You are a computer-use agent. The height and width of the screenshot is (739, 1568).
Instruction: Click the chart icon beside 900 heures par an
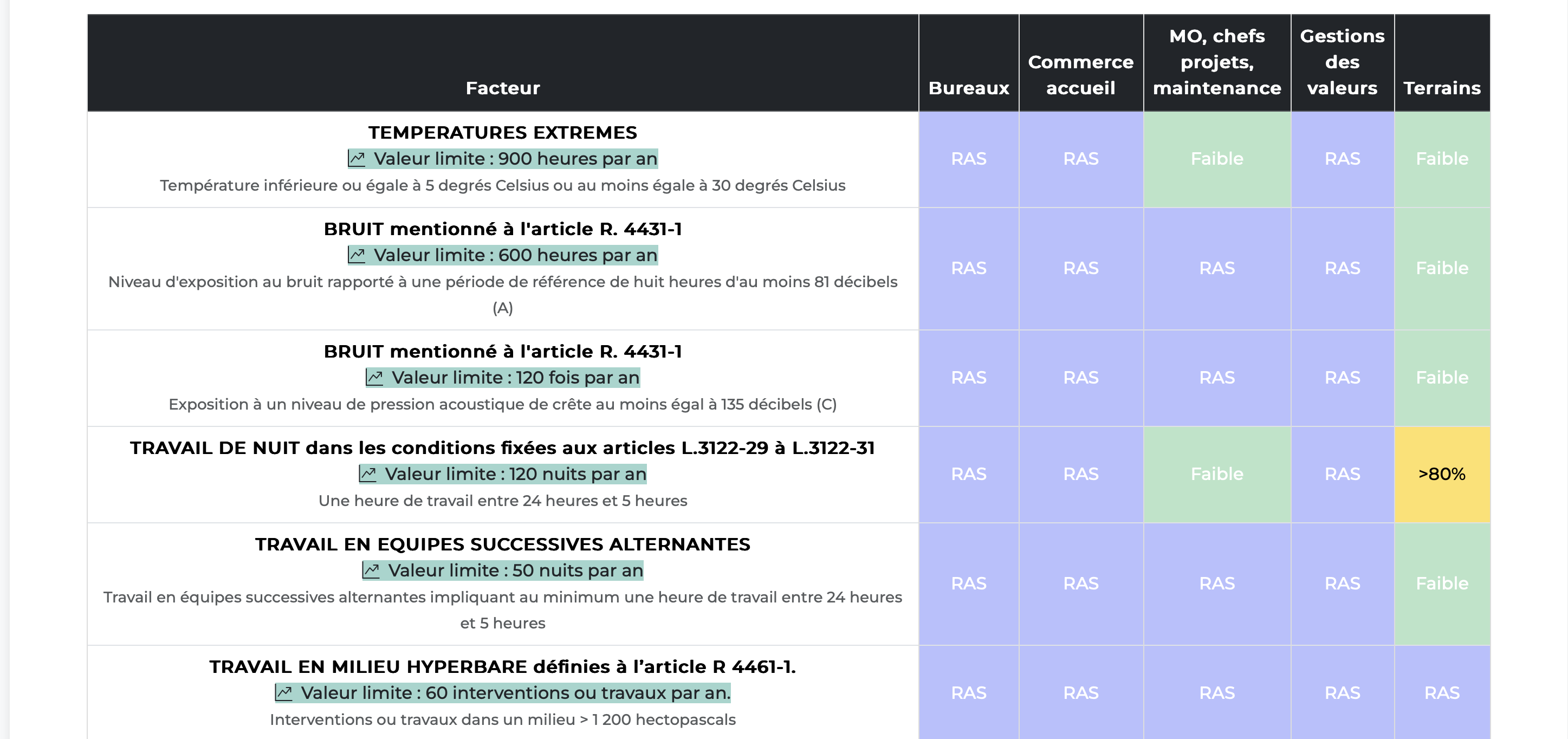pos(357,159)
